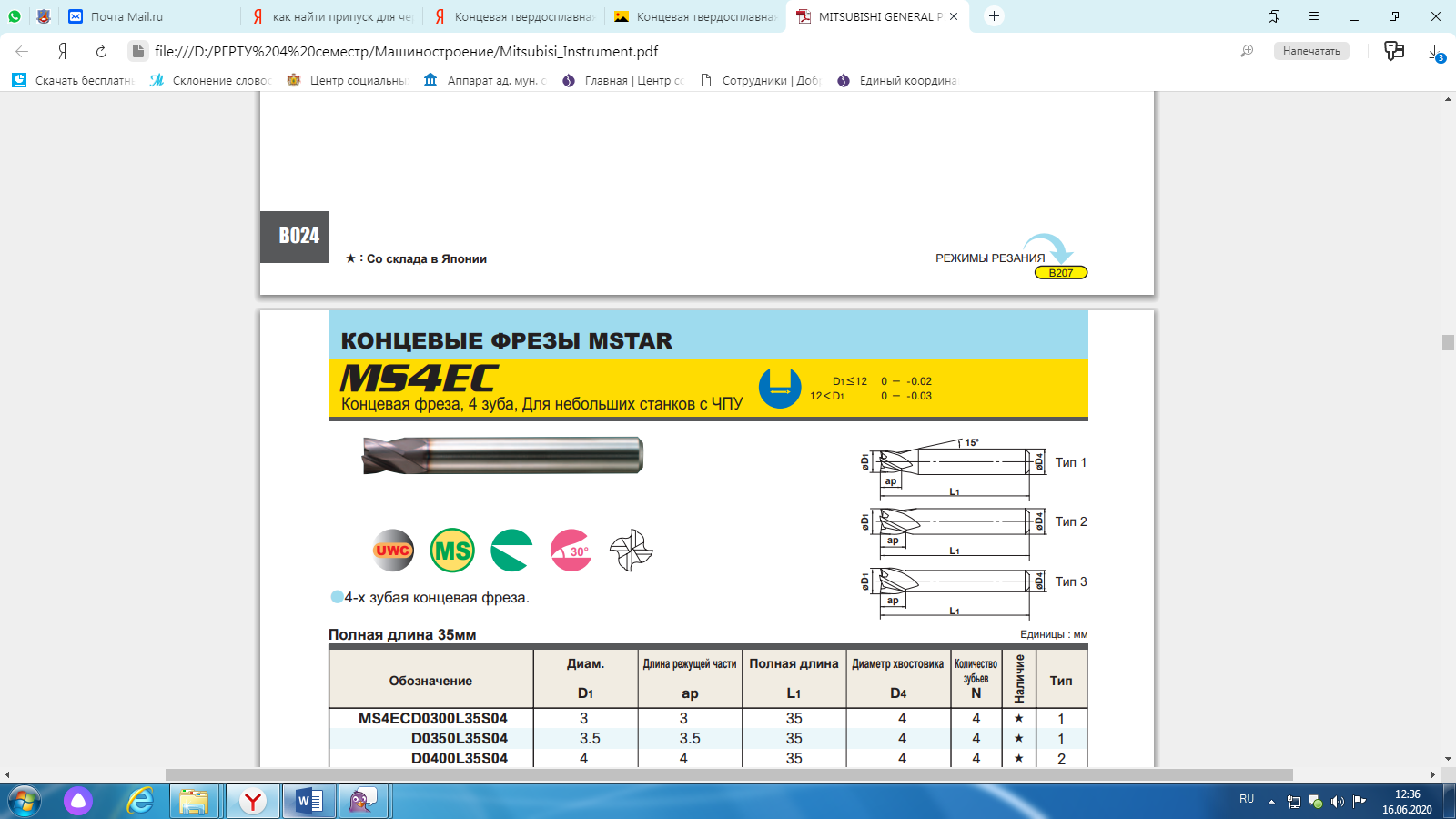Click the blue tolerance symbol icon
Viewport: 1456px width, 819px height.
(x=780, y=389)
